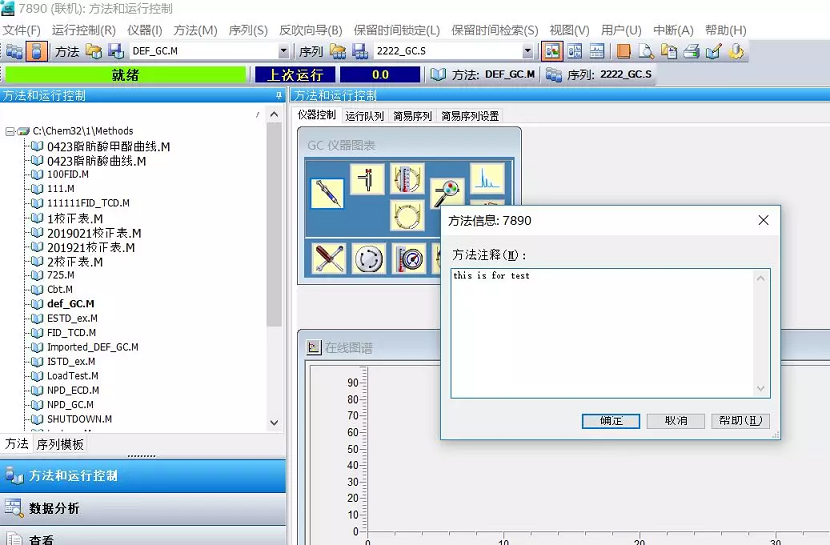Viewport: 830px width, 545px height.
Task: Open the 方法和运行控制 navigation button
Action: coord(143,476)
